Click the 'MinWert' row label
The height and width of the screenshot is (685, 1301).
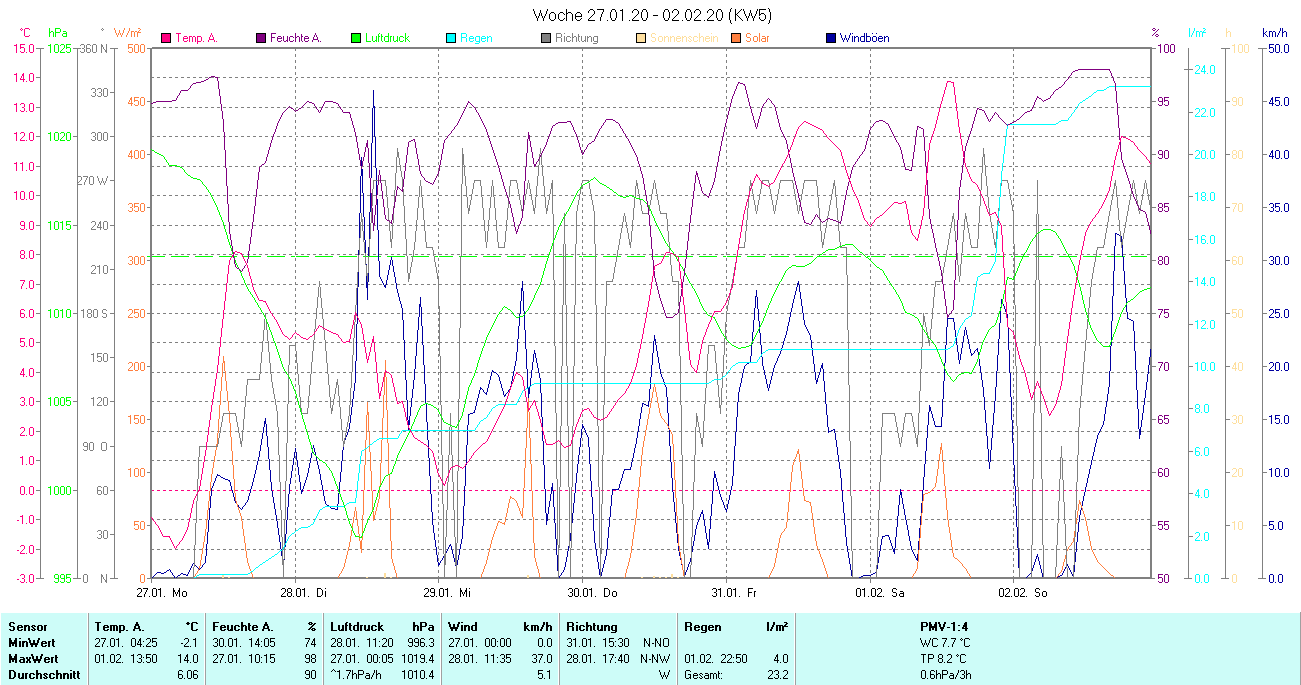click(31, 643)
